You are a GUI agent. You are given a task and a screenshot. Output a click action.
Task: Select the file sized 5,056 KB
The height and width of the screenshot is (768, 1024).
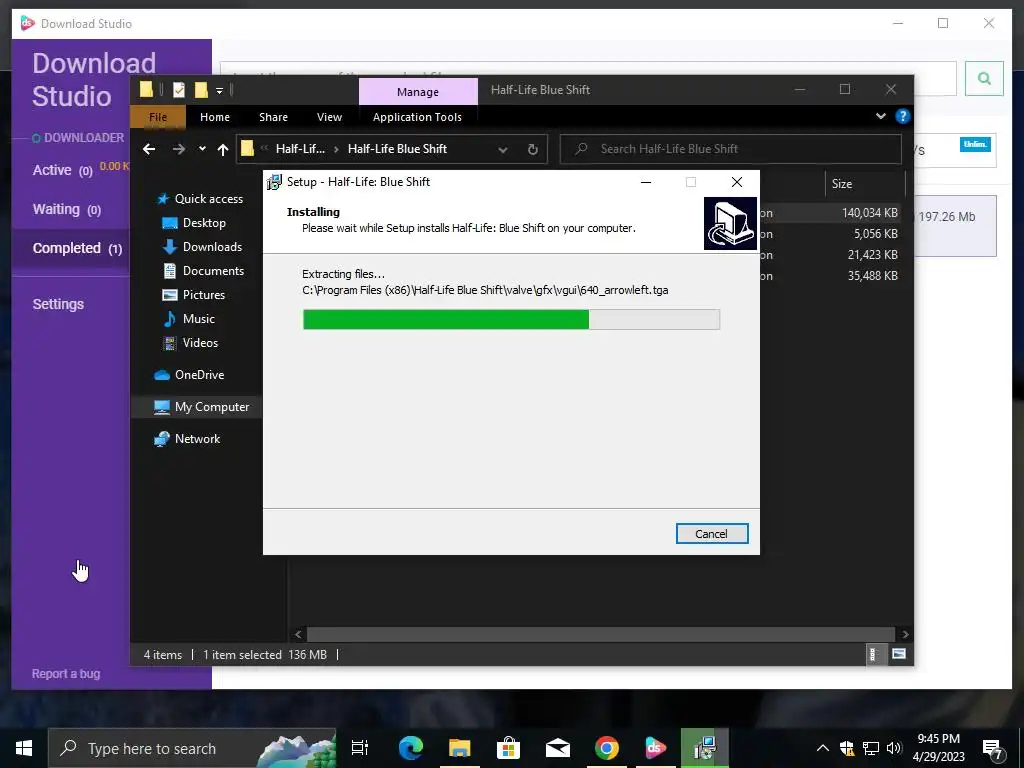[x=876, y=234]
